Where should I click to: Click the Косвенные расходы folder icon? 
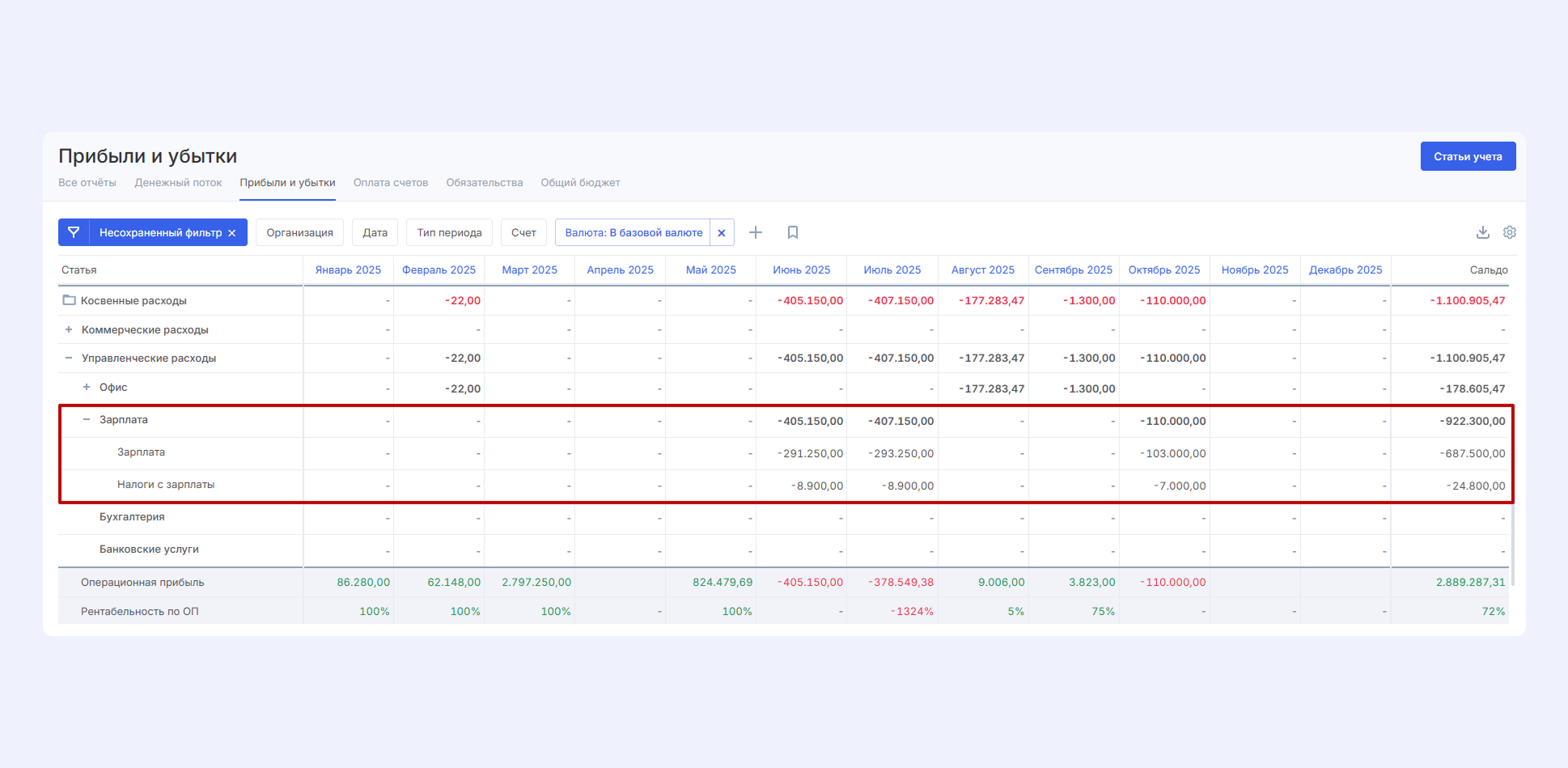click(70, 300)
